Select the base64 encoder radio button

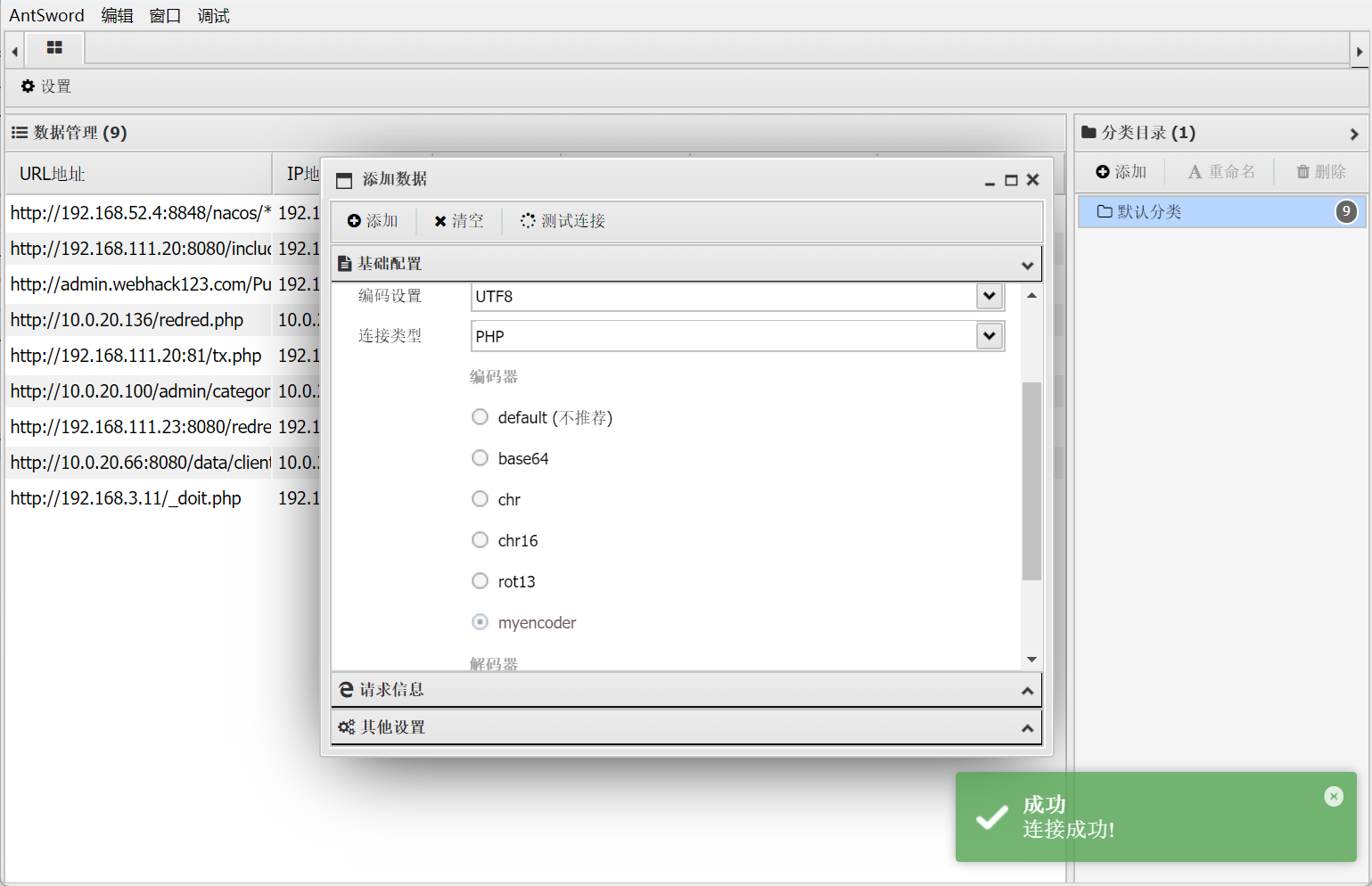pyautogui.click(x=480, y=457)
